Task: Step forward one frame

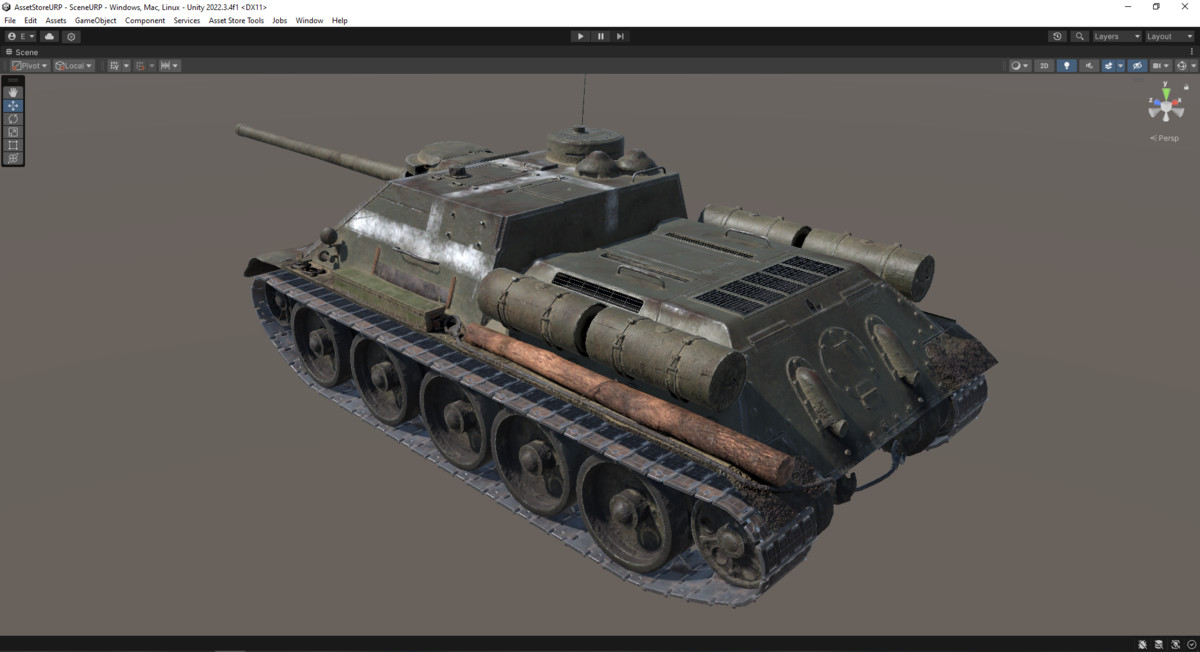Action: 620,36
